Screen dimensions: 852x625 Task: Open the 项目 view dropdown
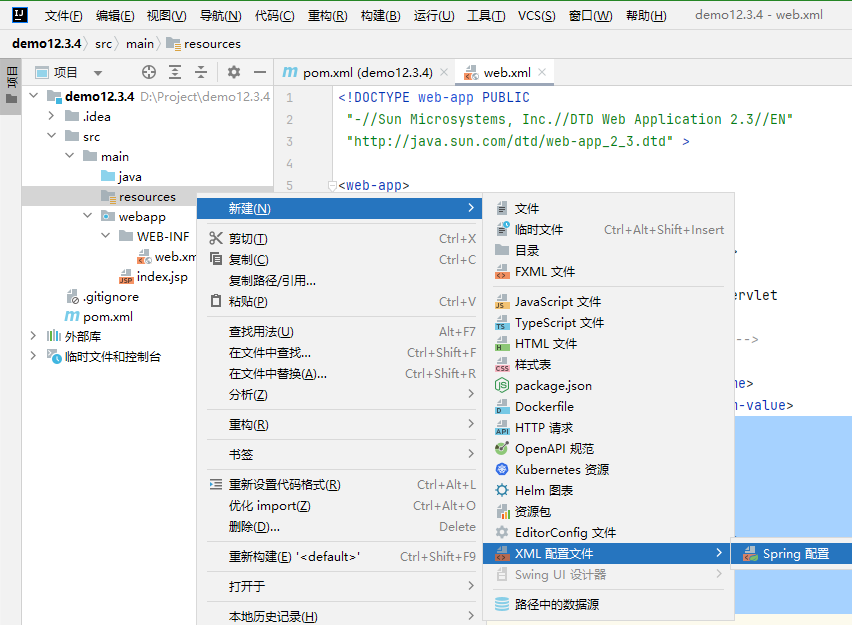97,73
